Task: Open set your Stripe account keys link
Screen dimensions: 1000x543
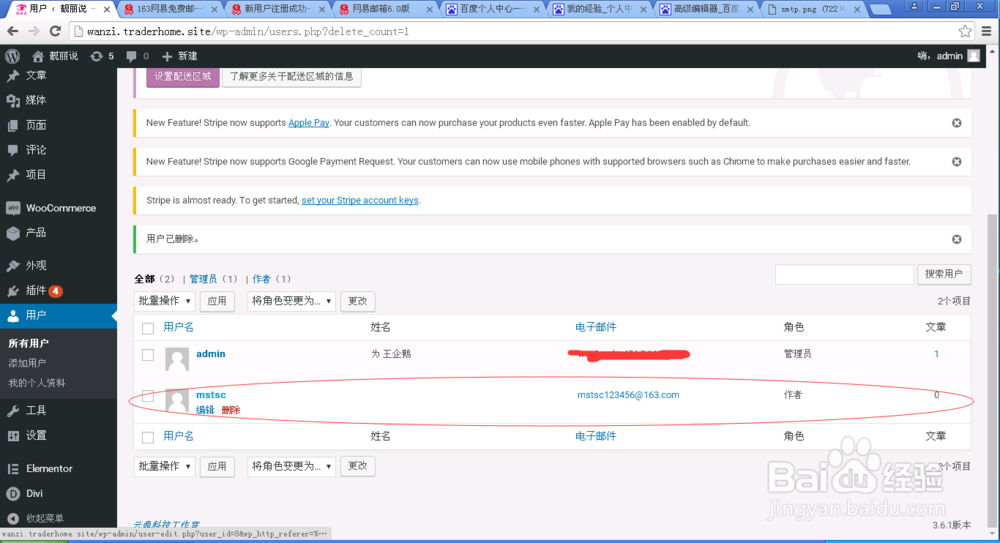Action: coord(360,200)
